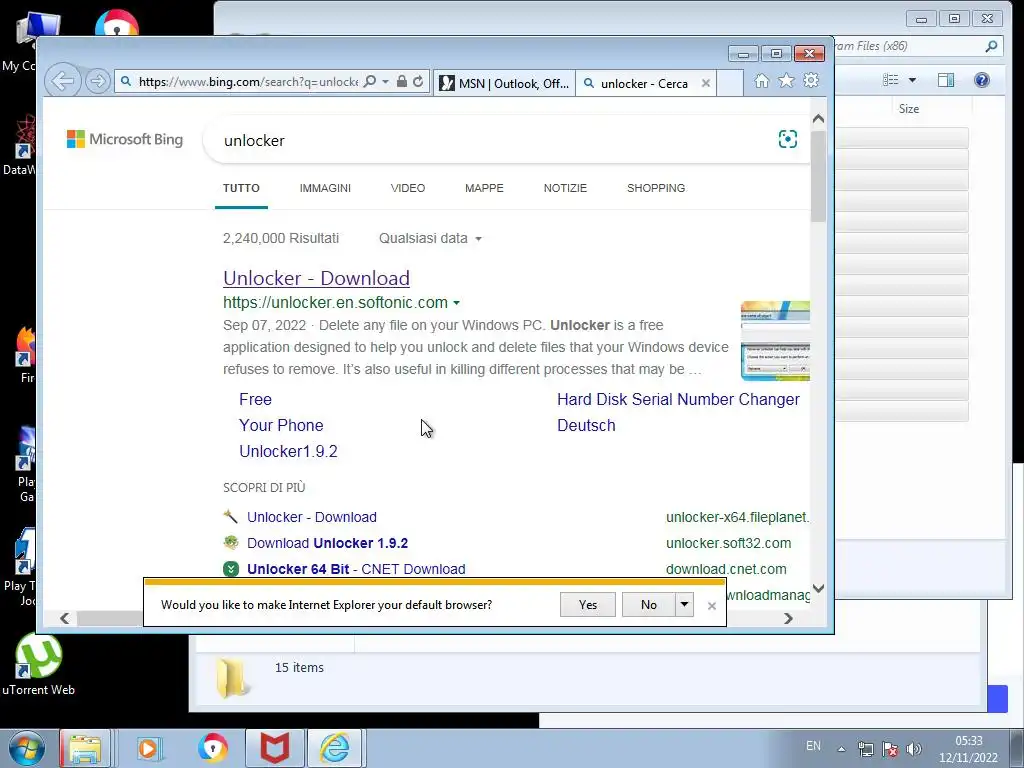This screenshot has width=1024, height=768.
Task: Click the 'Your Phone' sublink
Action: pyautogui.click(x=281, y=426)
